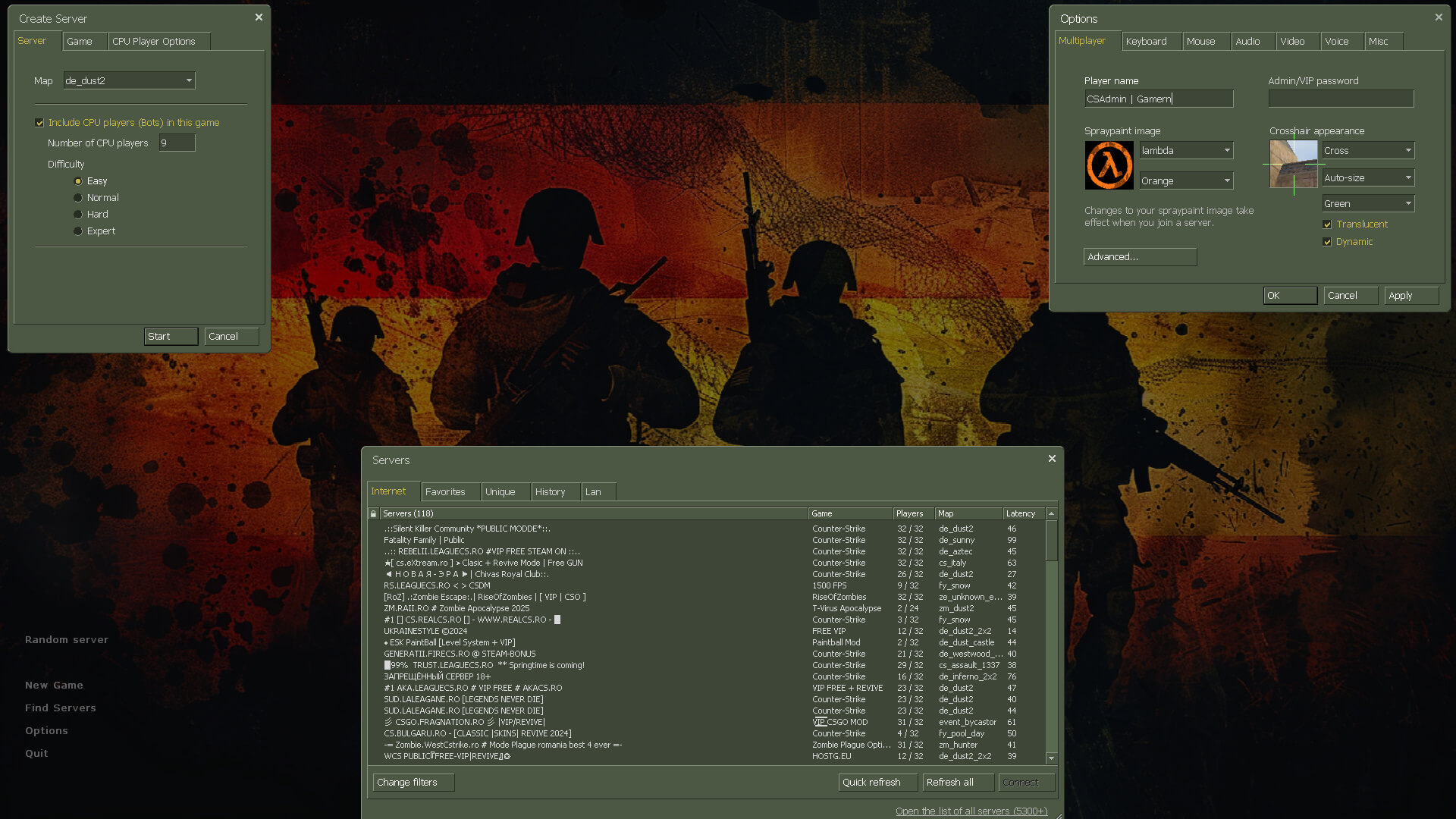Open the CPU Player Options tab

(x=159, y=41)
